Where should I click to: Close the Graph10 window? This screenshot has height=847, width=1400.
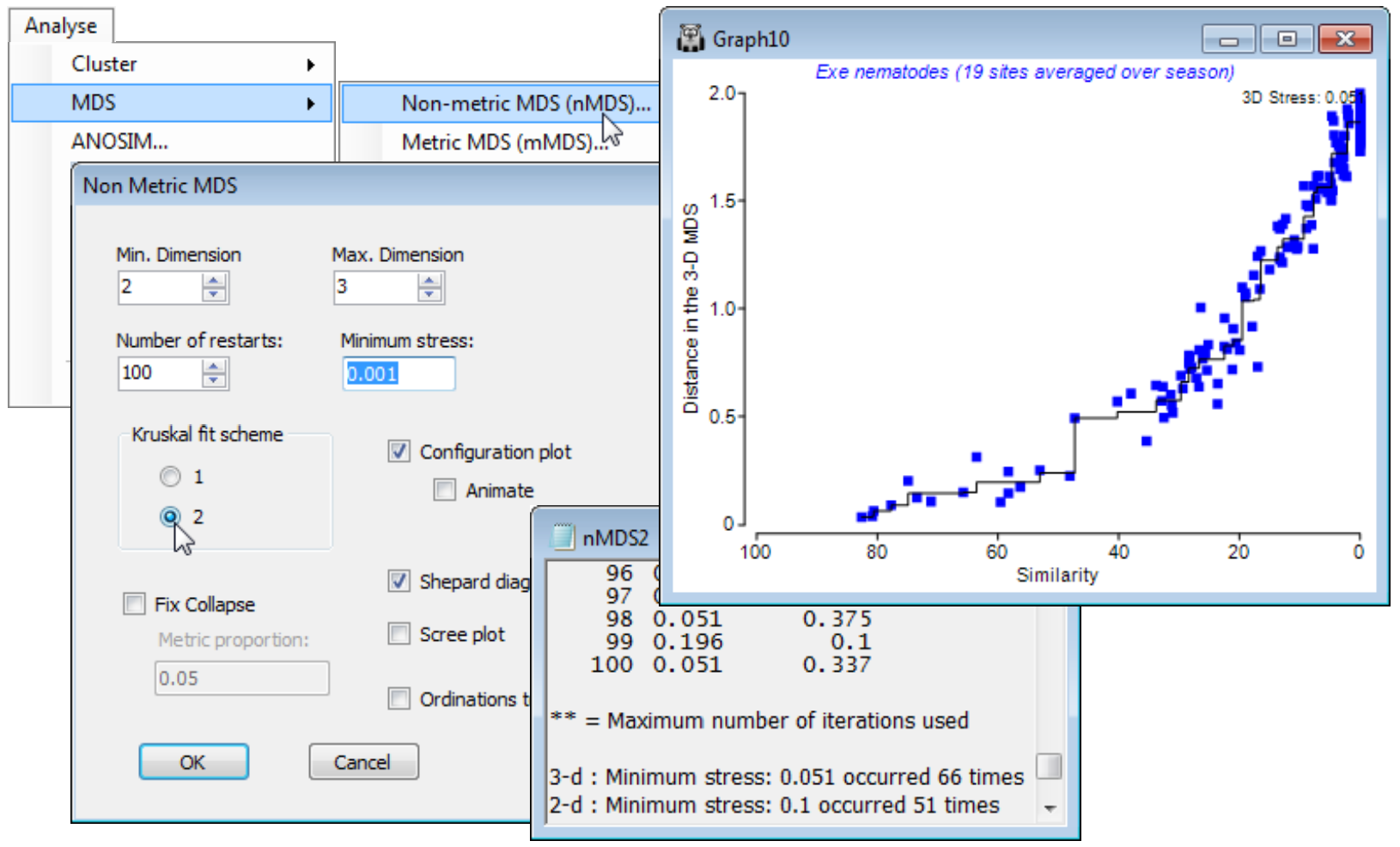tap(1344, 40)
